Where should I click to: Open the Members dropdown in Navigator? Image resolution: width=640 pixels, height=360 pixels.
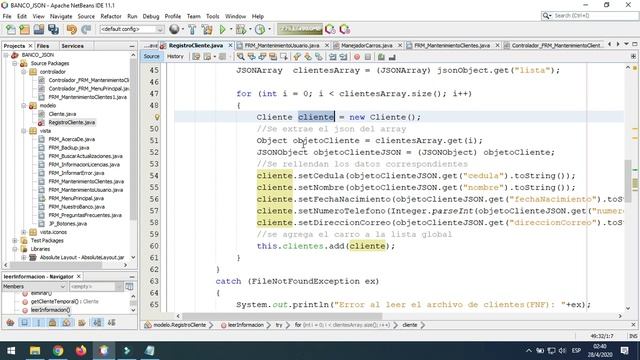(x=34, y=287)
